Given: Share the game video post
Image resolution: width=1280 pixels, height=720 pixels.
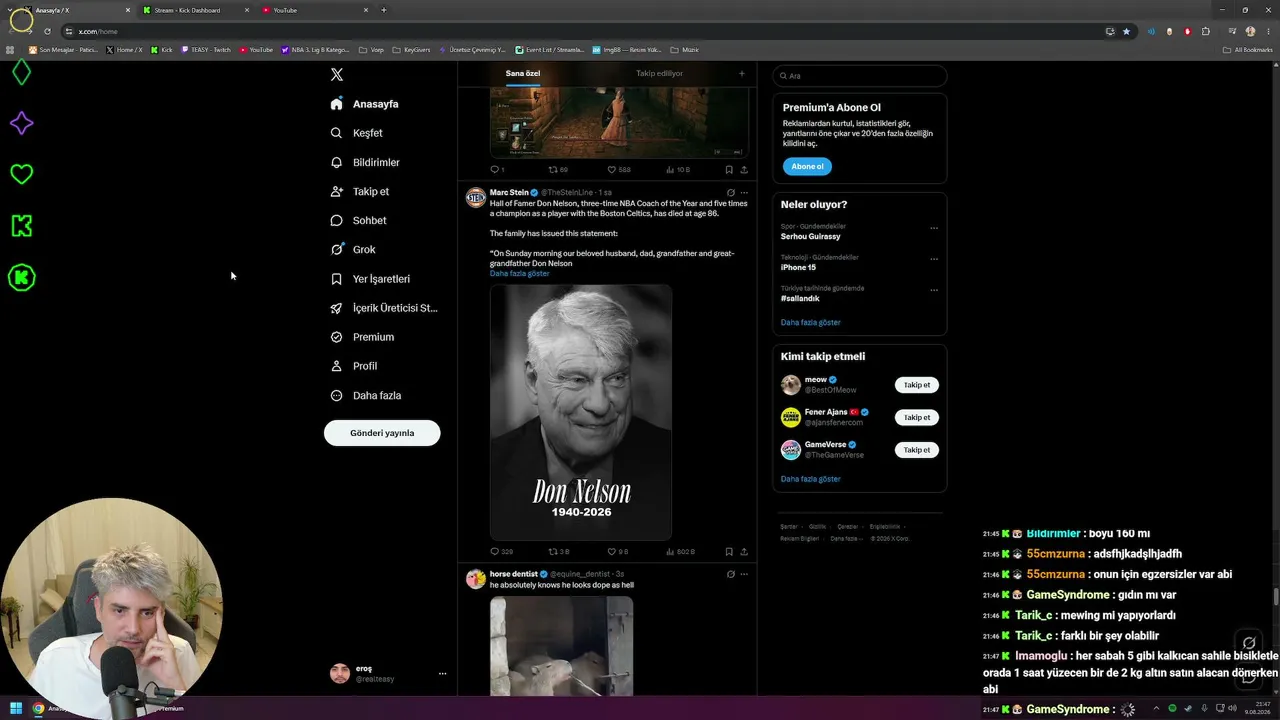Looking at the screenshot, I should [x=744, y=170].
